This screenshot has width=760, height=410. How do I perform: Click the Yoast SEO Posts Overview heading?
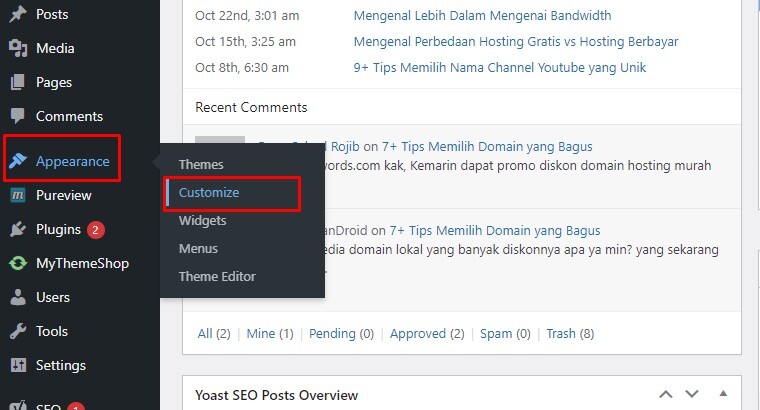click(x=276, y=395)
